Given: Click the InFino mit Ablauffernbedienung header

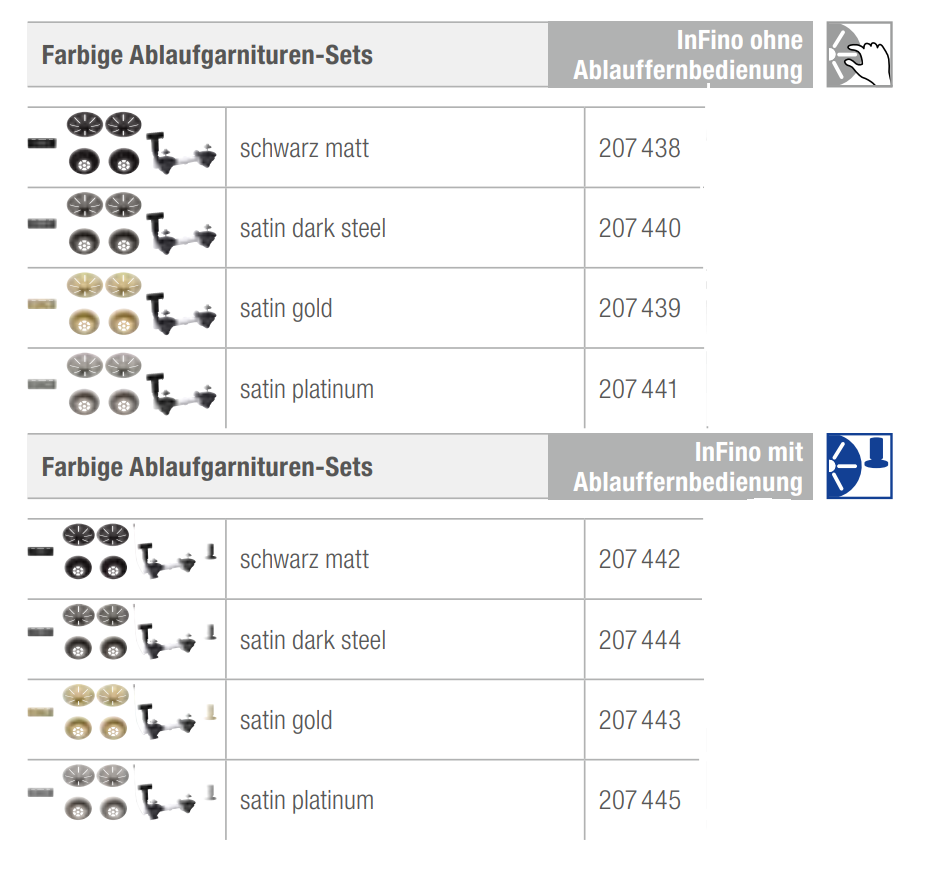Looking at the screenshot, I should 687,467.
